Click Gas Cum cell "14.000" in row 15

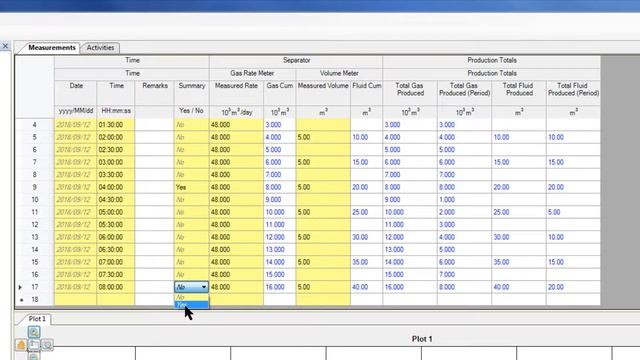pos(280,262)
